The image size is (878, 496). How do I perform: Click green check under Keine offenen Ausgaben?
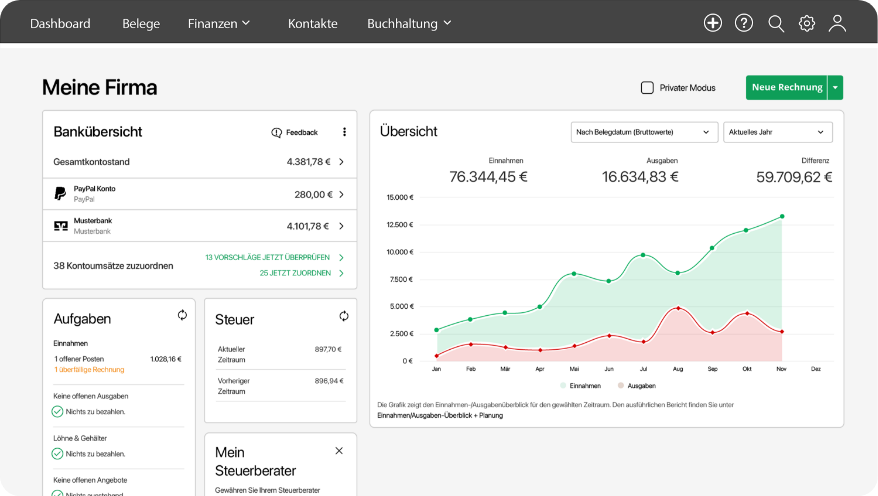click(57, 411)
